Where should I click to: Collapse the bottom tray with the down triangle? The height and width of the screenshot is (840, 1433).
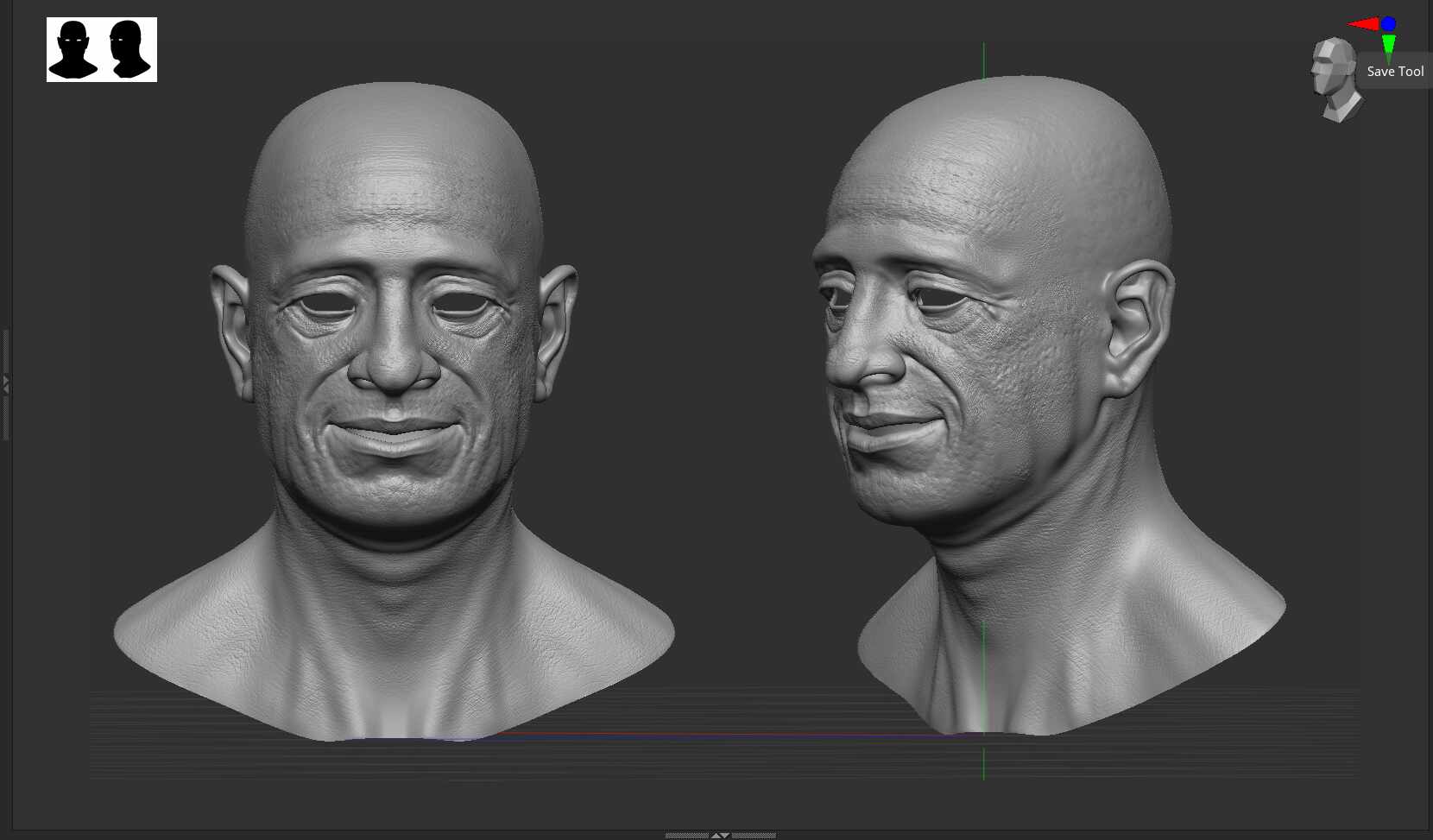click(726, 836)
